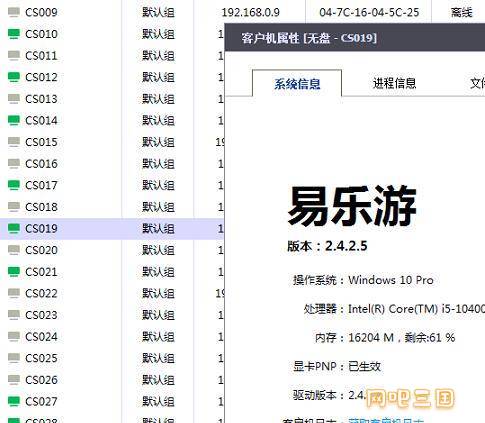Screen dimensions: 485x423
Task: Select the CS021 client name
Action: coord(41,272)
